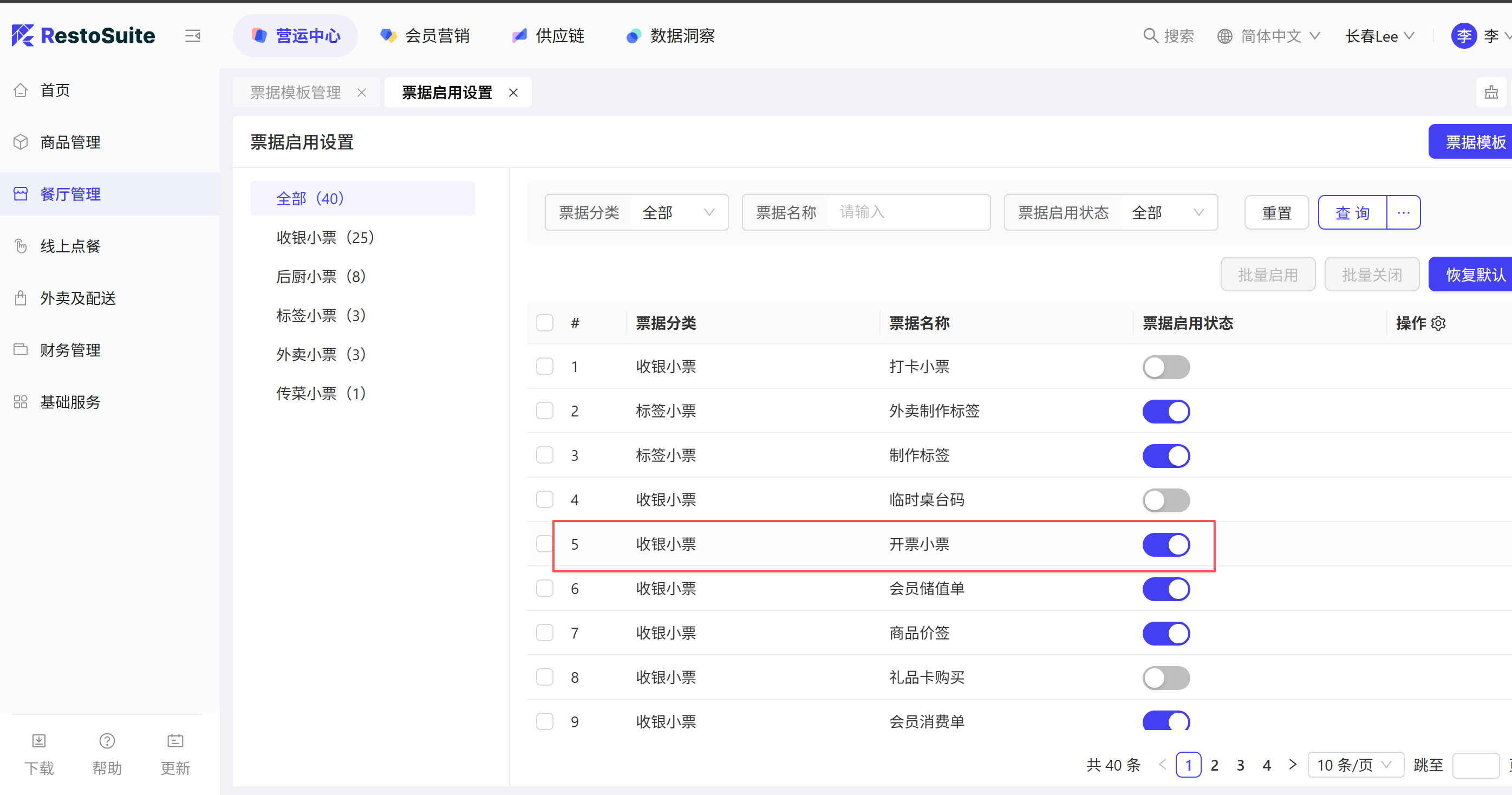This screenshot has height=795, width=1512.
Task: Click the 更新 update icon
Action: click(175, 741)
